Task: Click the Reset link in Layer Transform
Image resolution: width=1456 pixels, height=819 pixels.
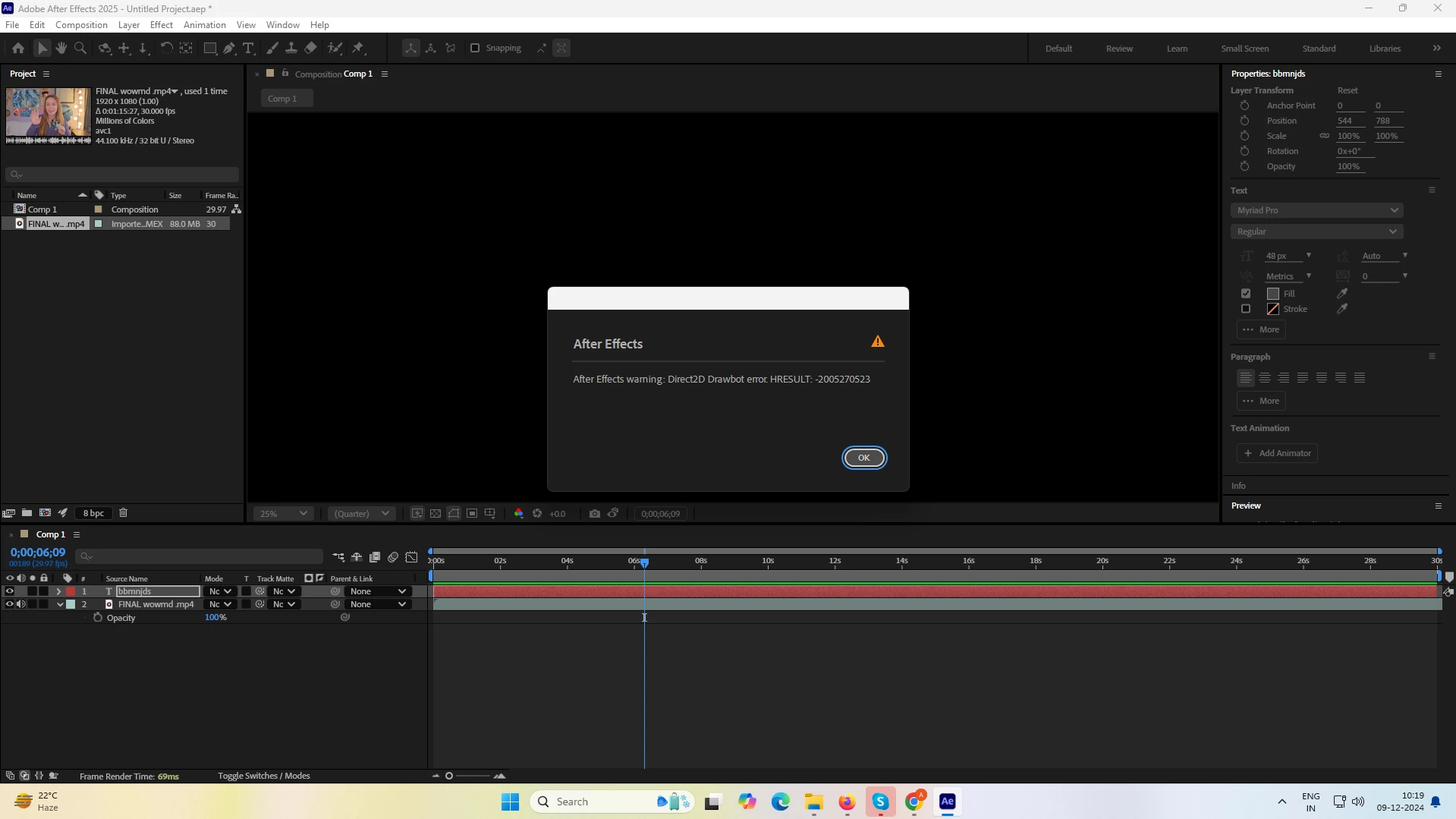Action: coord(1348,90)
